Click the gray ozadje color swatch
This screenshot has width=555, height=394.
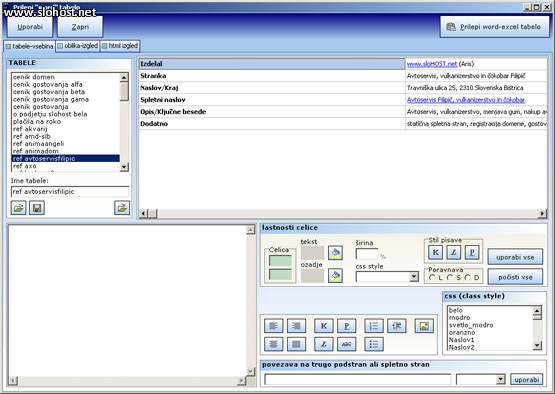(312, 275)
